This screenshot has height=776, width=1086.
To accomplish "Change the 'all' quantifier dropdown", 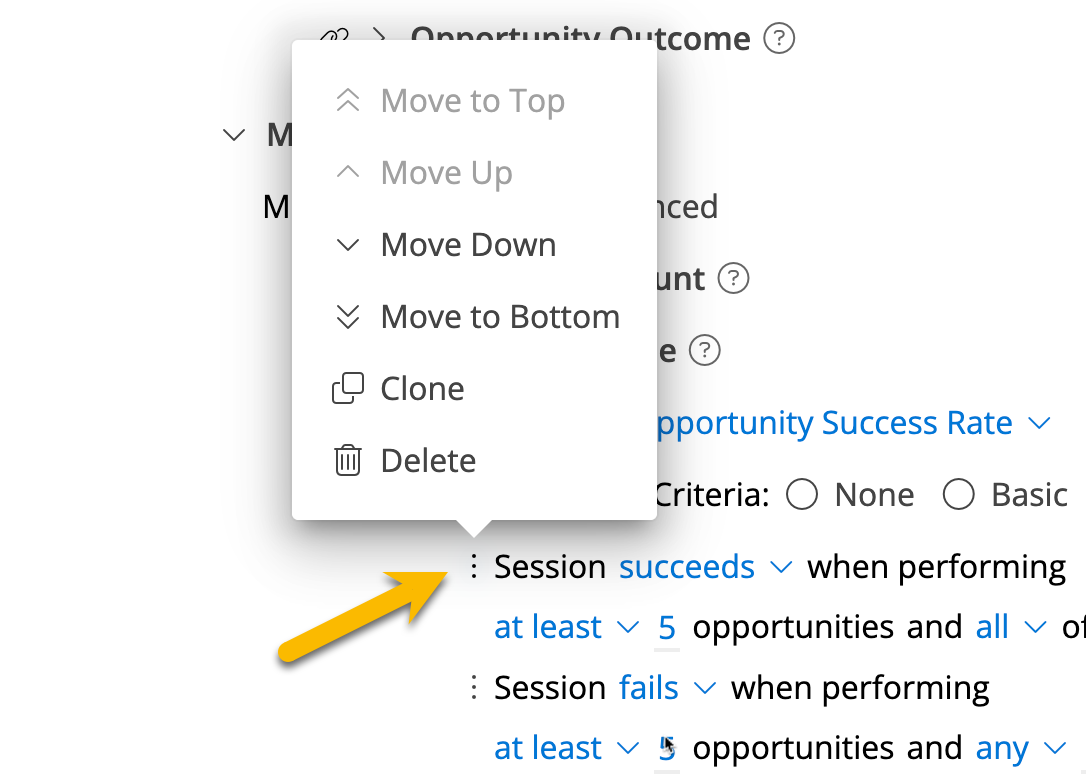I will pyautogui.click(x=1011, y=627).
